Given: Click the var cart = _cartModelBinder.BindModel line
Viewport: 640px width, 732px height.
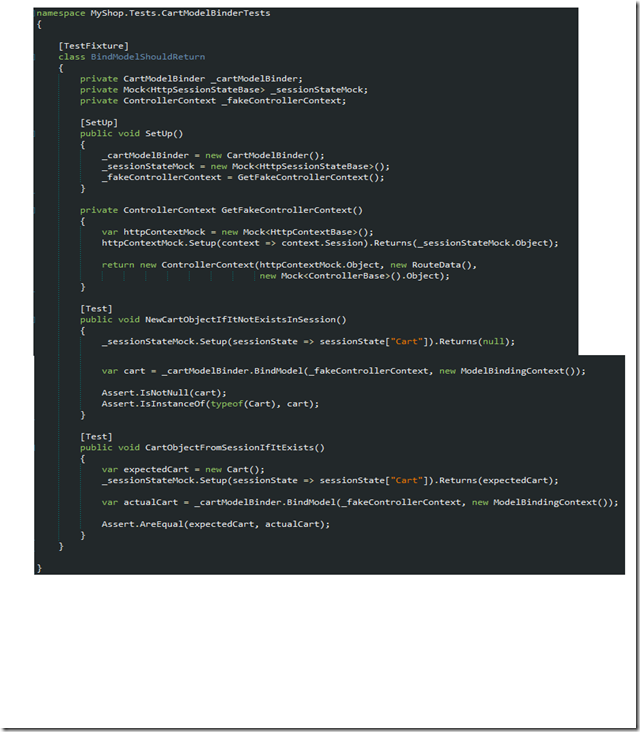Looking at the screenshot, I should [x=344, y=371].
